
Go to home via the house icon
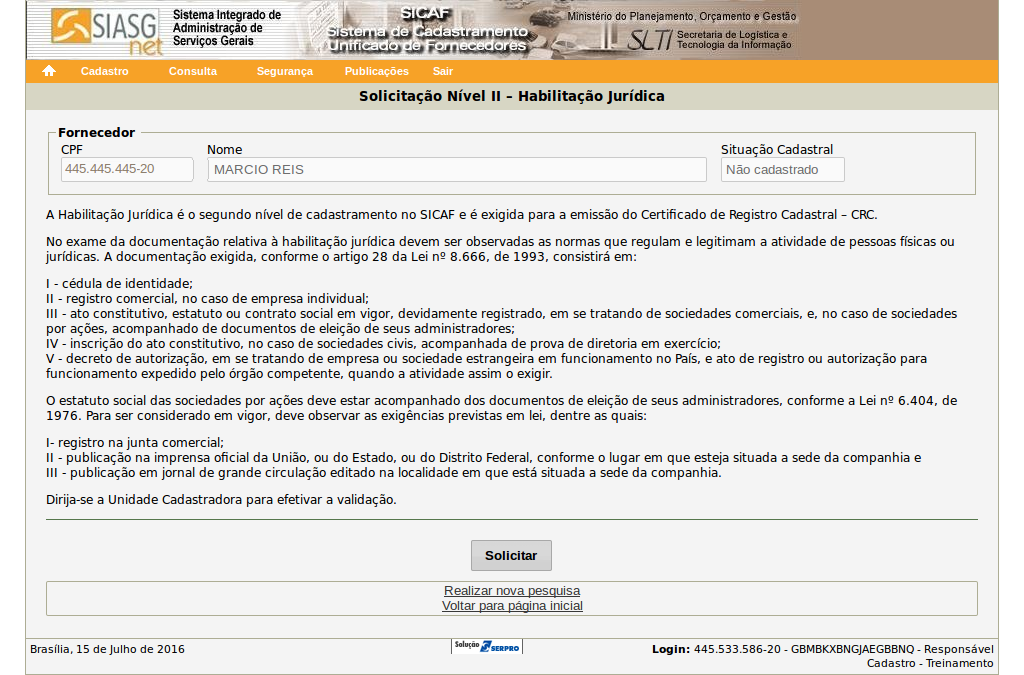pos(49,71)
